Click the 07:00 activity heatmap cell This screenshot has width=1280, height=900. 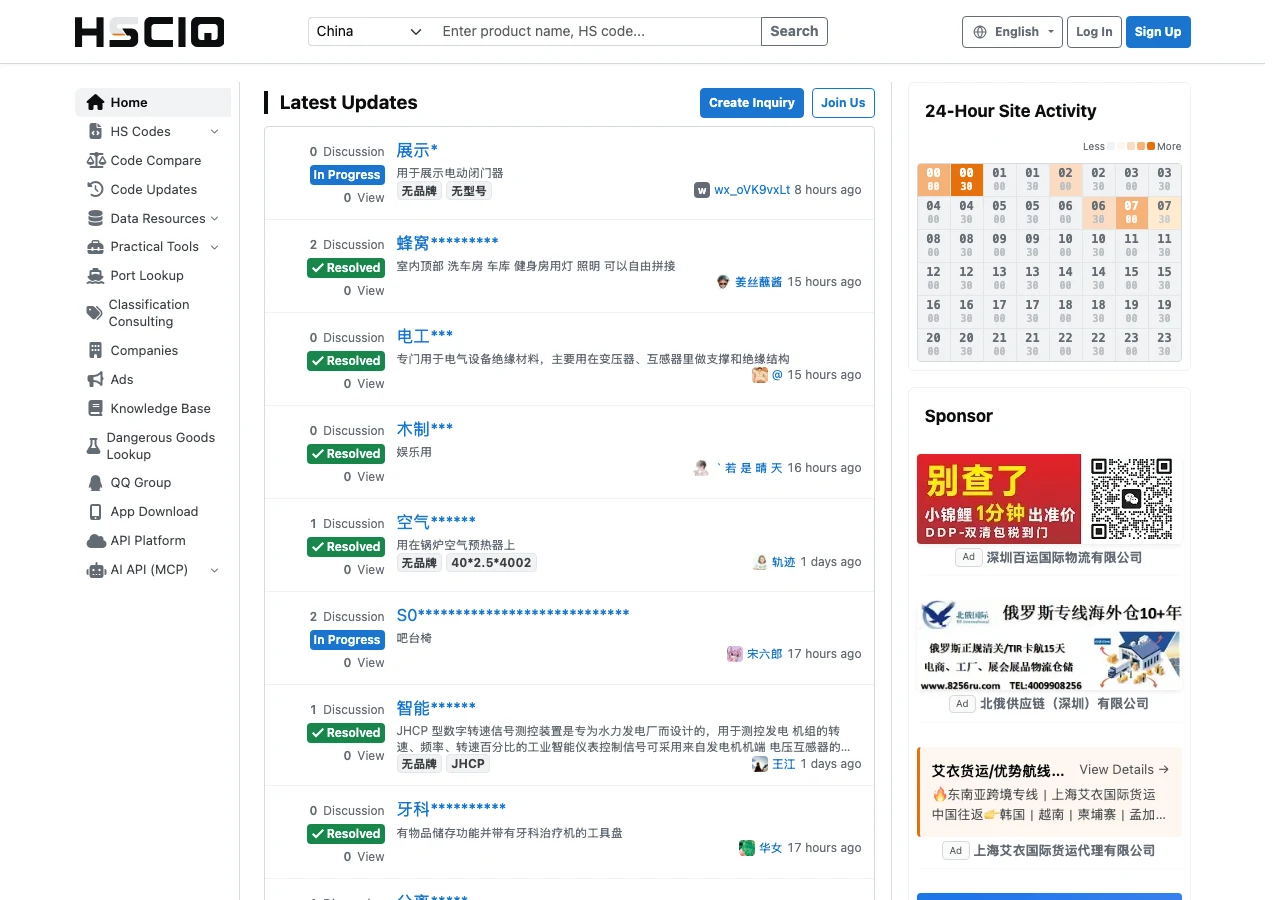[x=1131, y=212]
